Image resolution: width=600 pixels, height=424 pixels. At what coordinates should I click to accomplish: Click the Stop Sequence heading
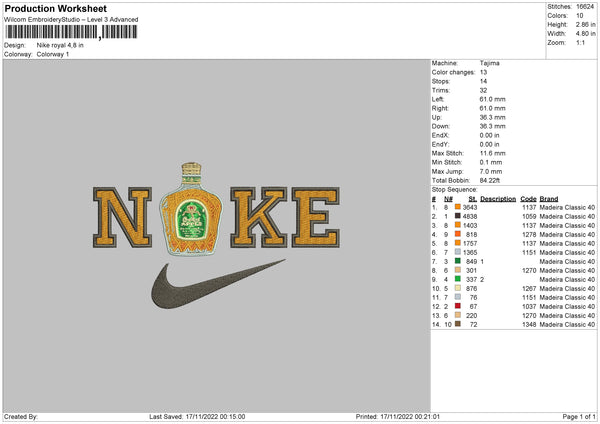coord(455,190)
